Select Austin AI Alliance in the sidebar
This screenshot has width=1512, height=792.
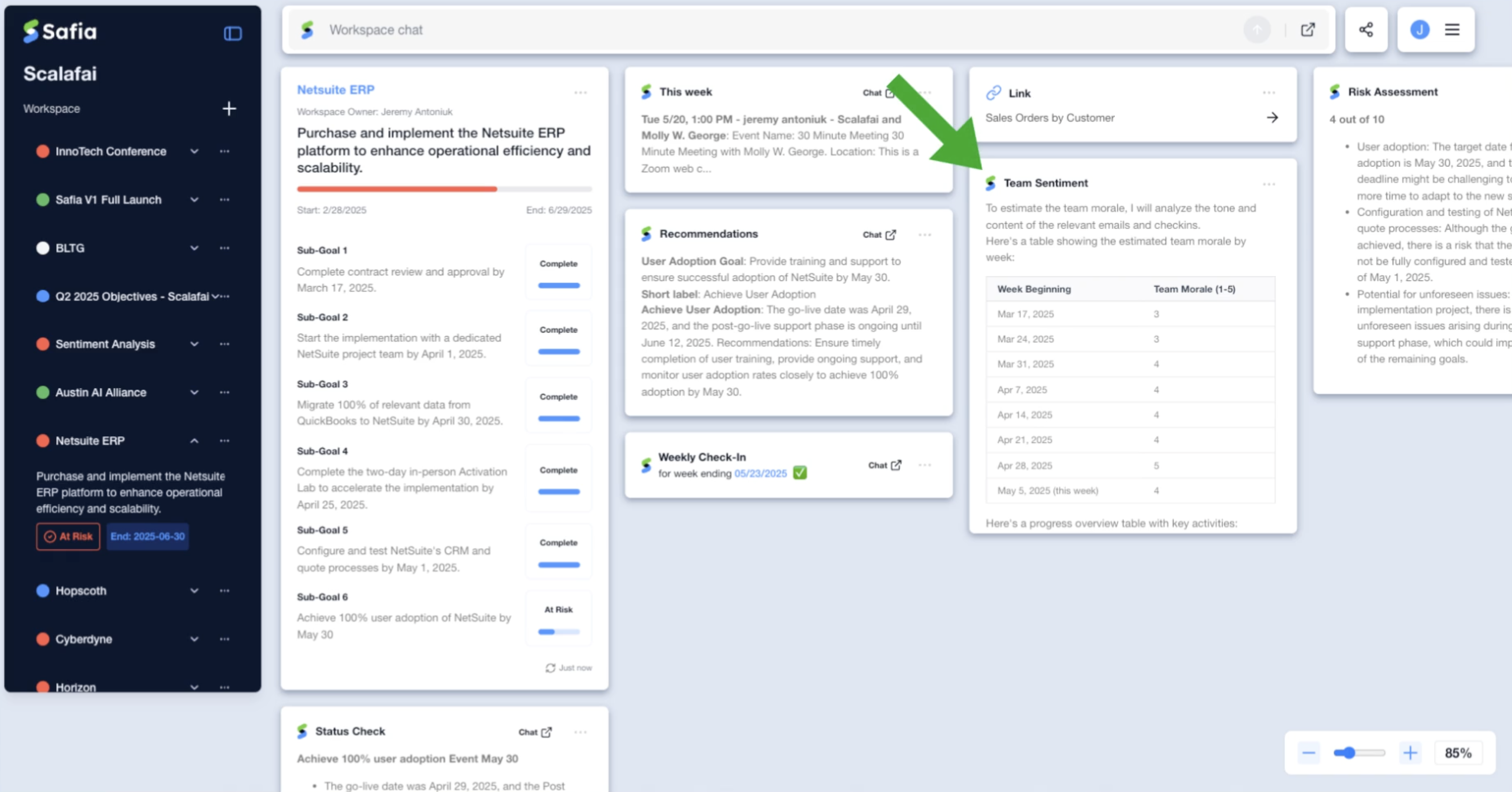tap(101, 392)
